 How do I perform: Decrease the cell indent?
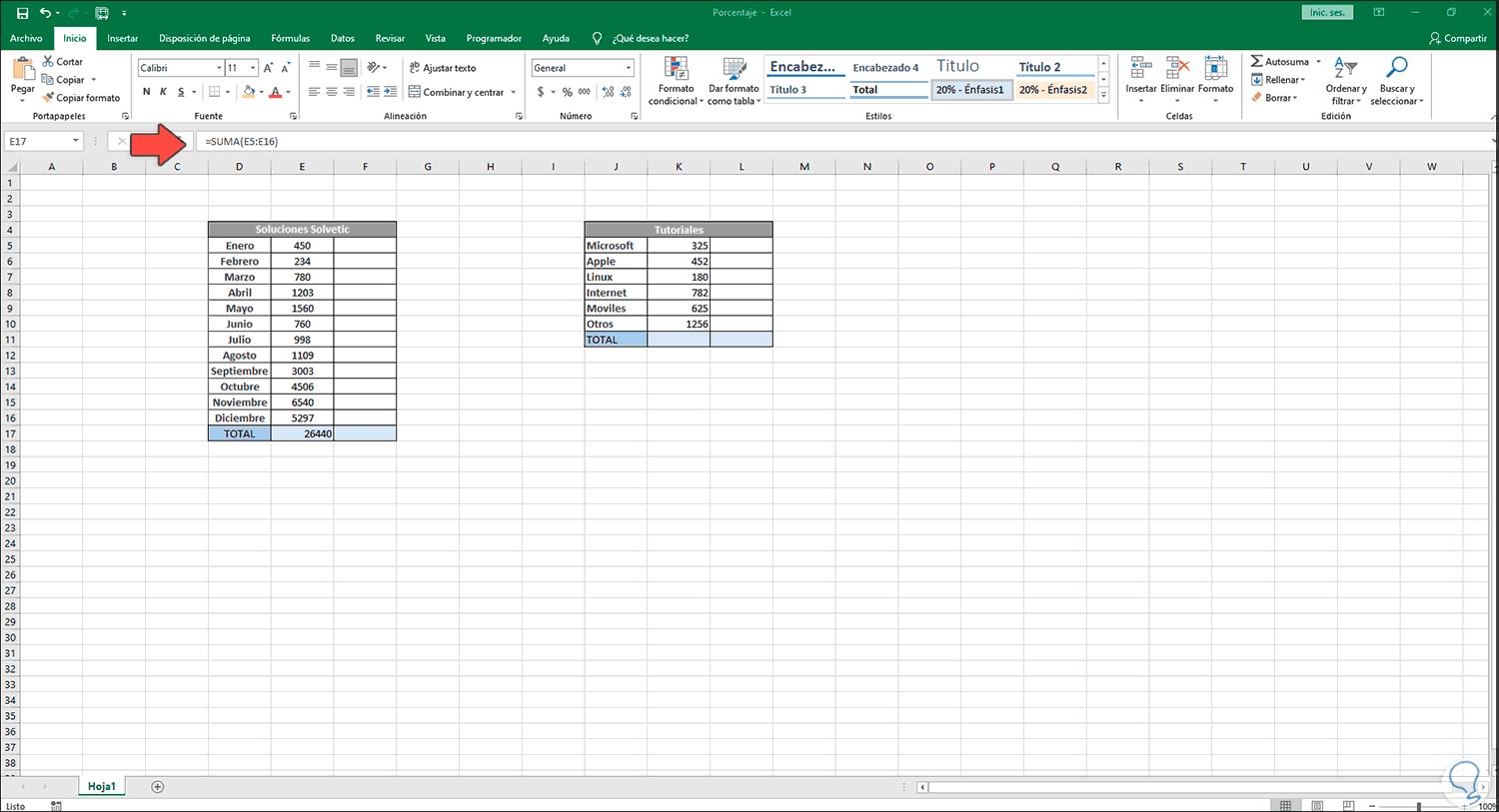click(373, 92)
